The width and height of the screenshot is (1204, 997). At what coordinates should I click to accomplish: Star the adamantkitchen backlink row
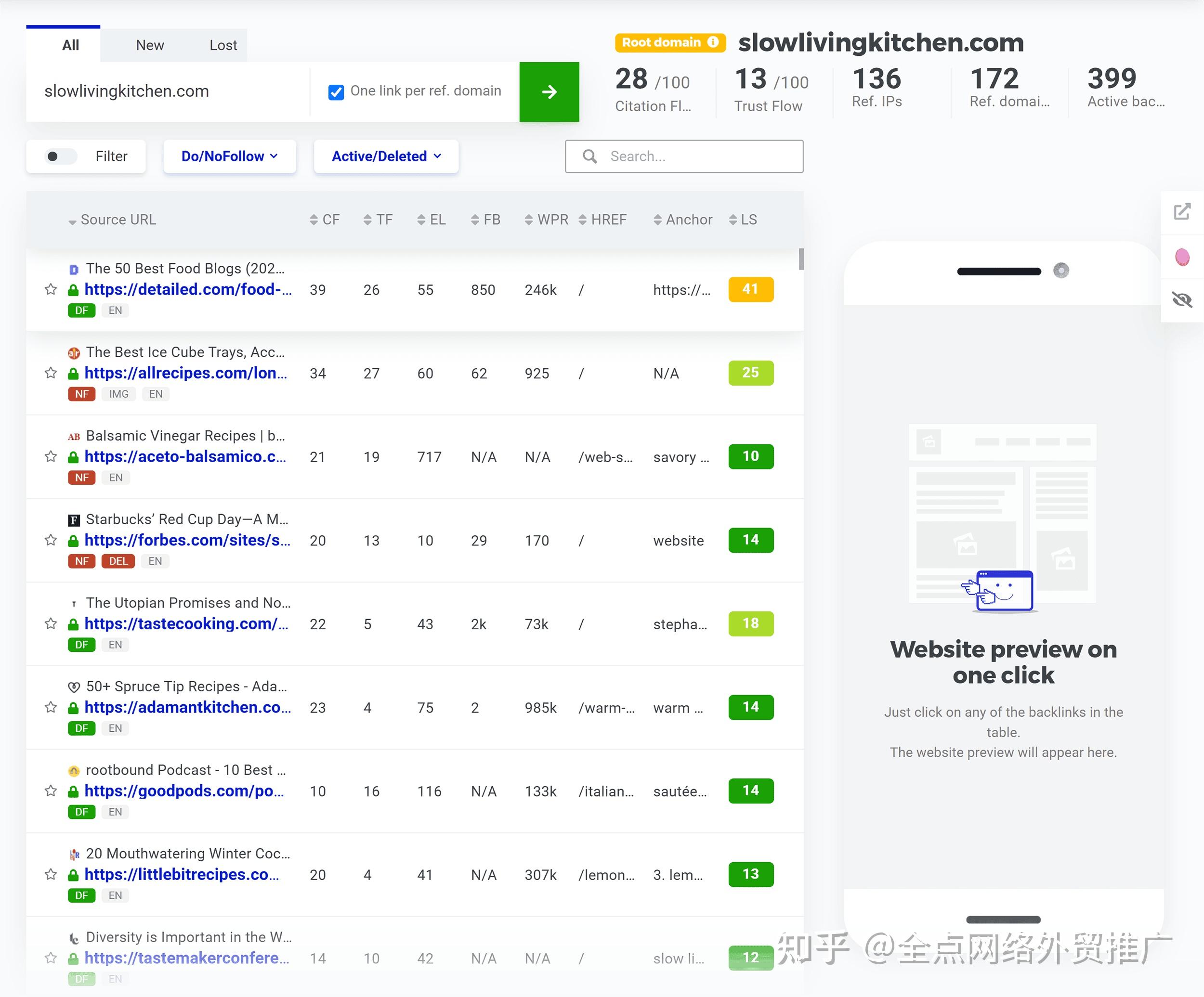51,708
